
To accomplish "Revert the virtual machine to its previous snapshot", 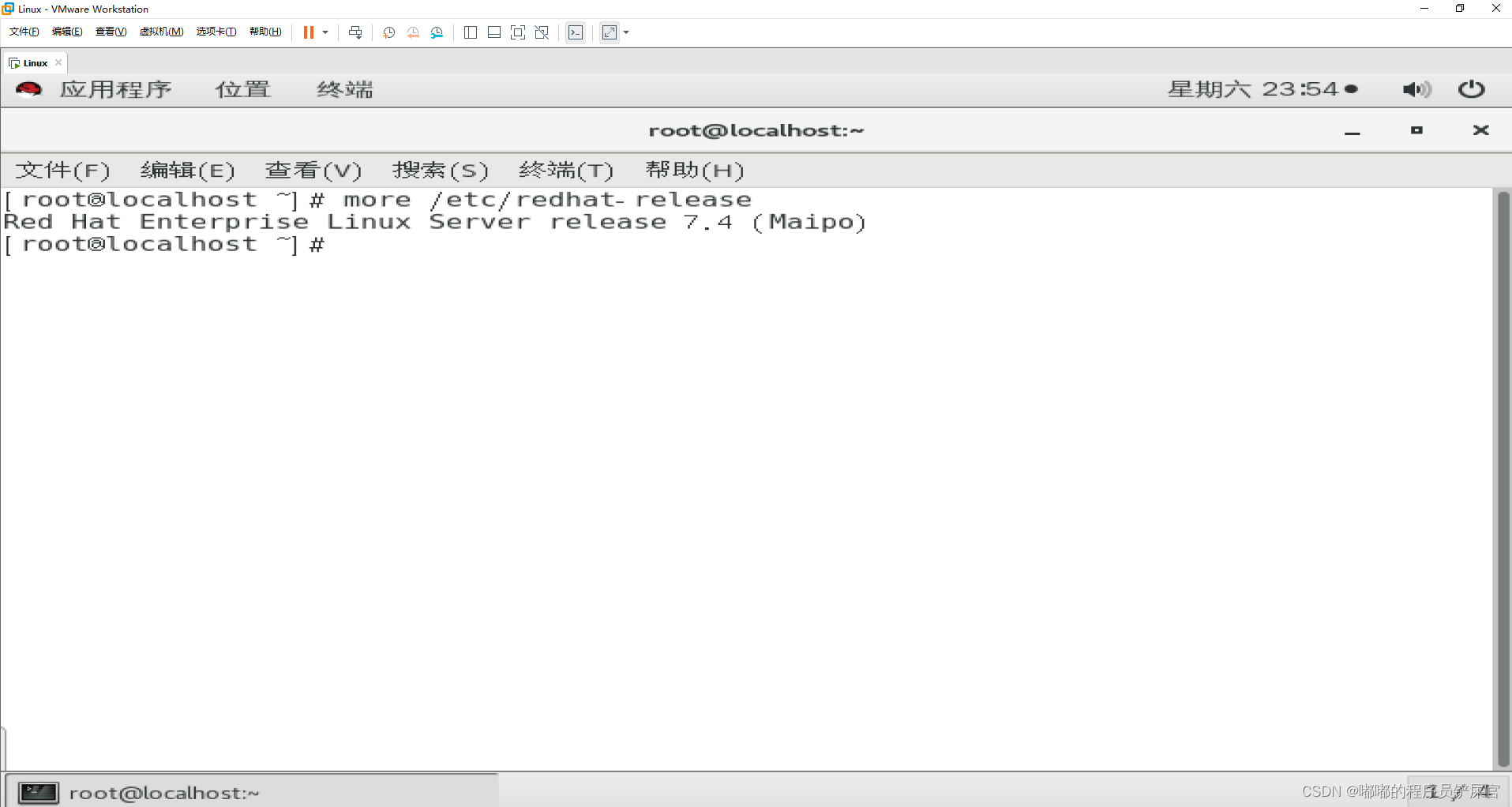I will 413,32.
